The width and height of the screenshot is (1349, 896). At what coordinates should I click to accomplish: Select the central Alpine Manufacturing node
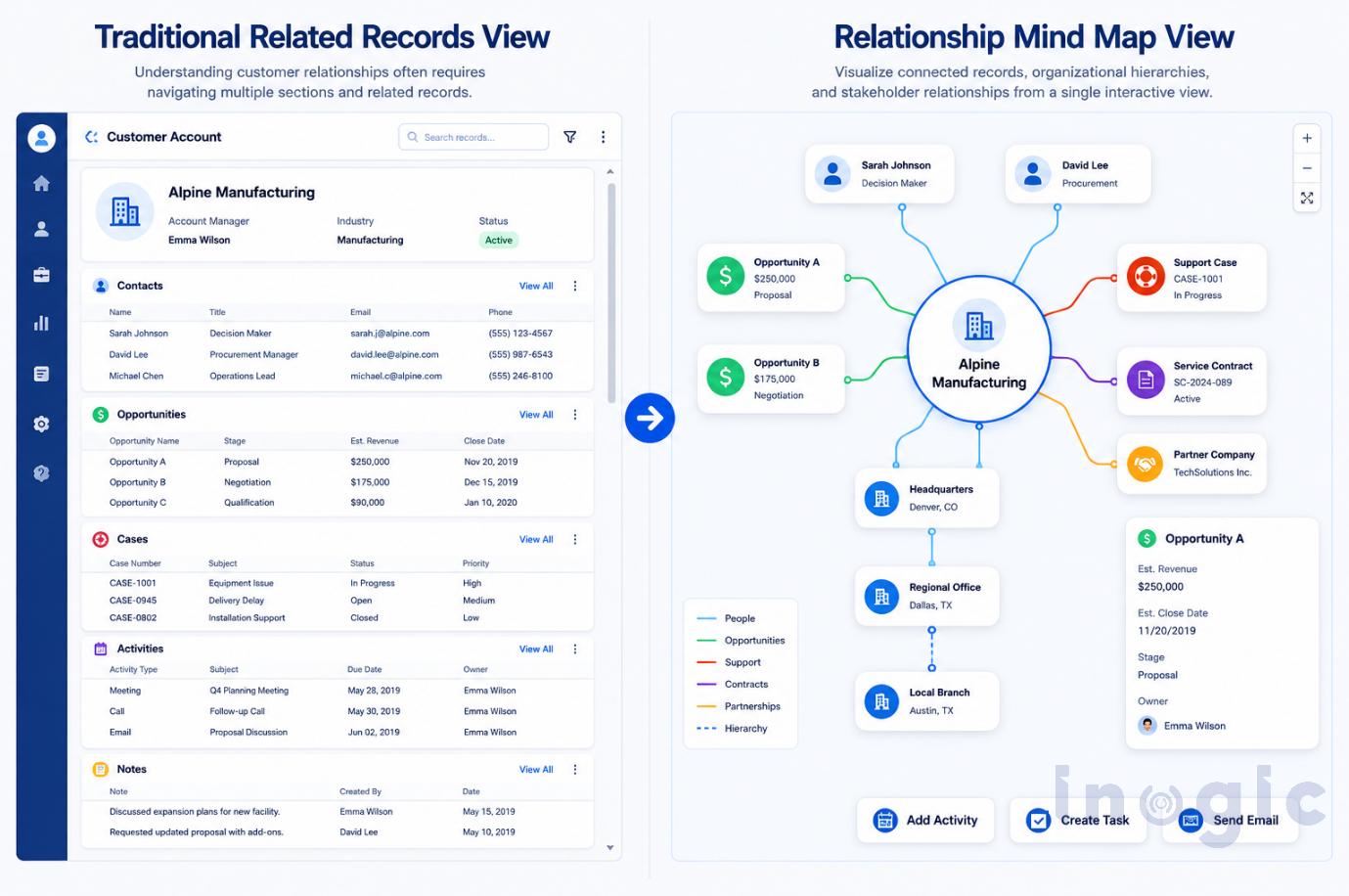(979, 350)
